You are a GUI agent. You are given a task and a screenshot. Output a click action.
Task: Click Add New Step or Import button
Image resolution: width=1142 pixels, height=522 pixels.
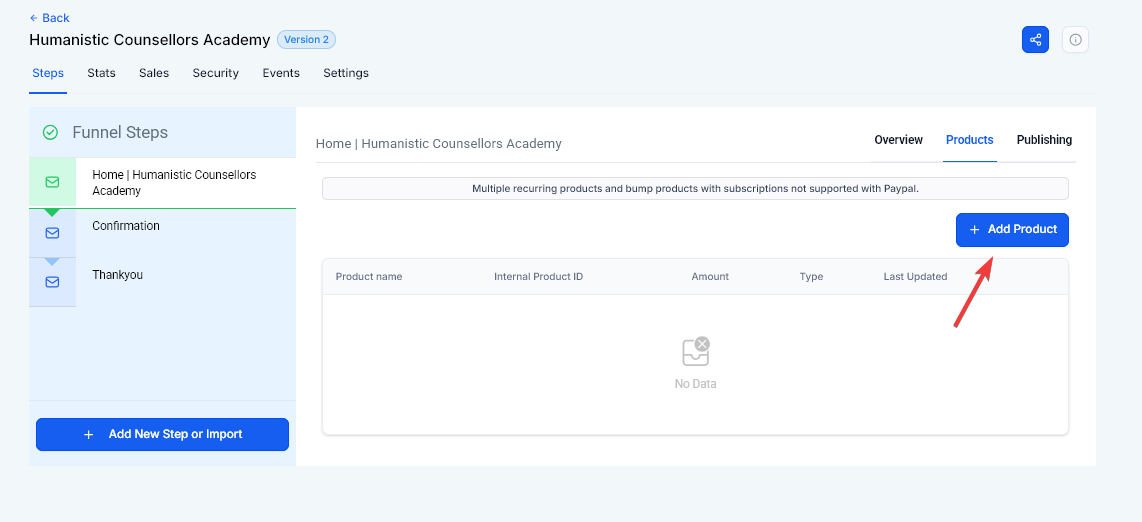point(162,434)
